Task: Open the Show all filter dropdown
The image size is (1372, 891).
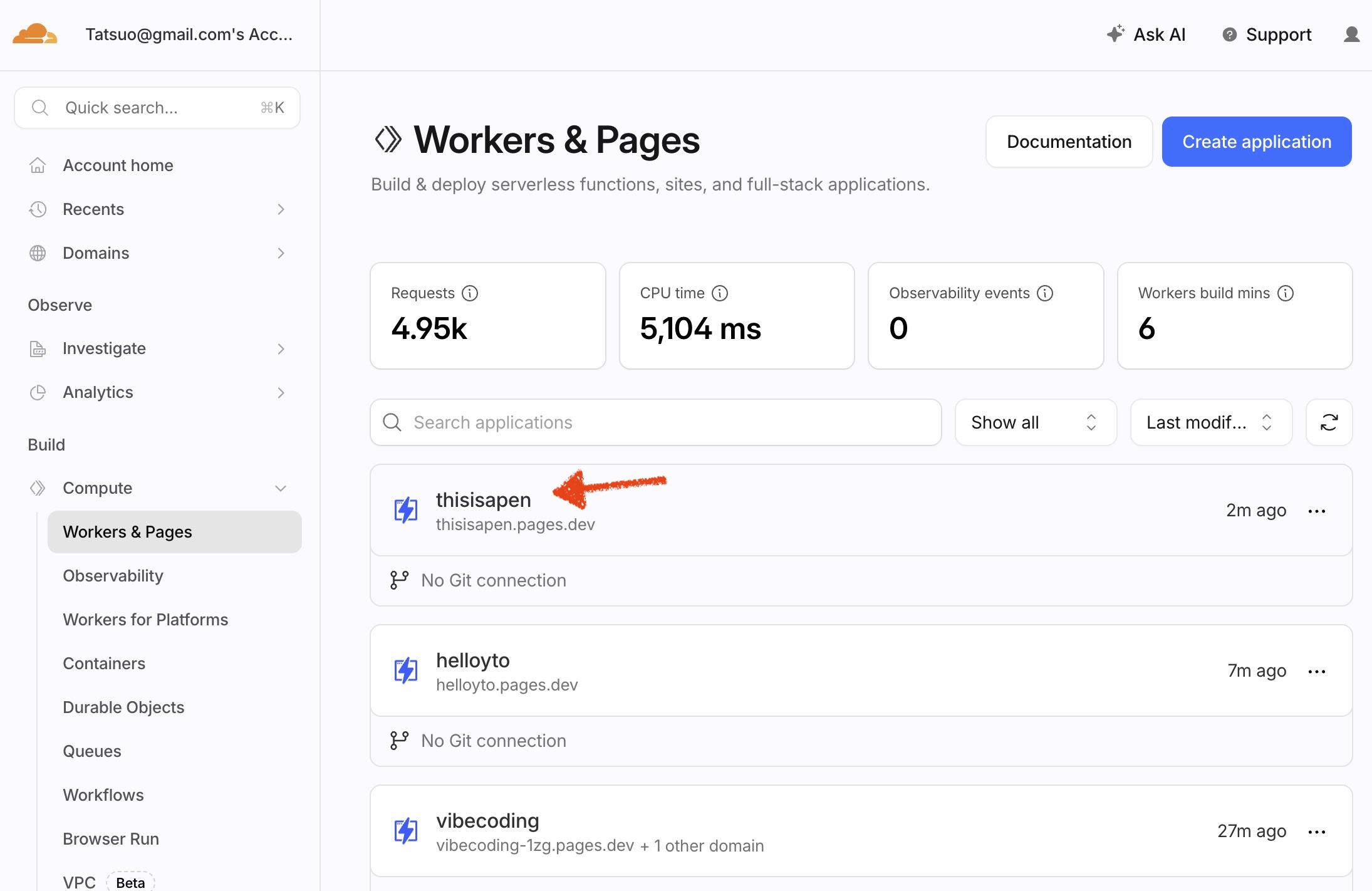Action: [1036, 422]
